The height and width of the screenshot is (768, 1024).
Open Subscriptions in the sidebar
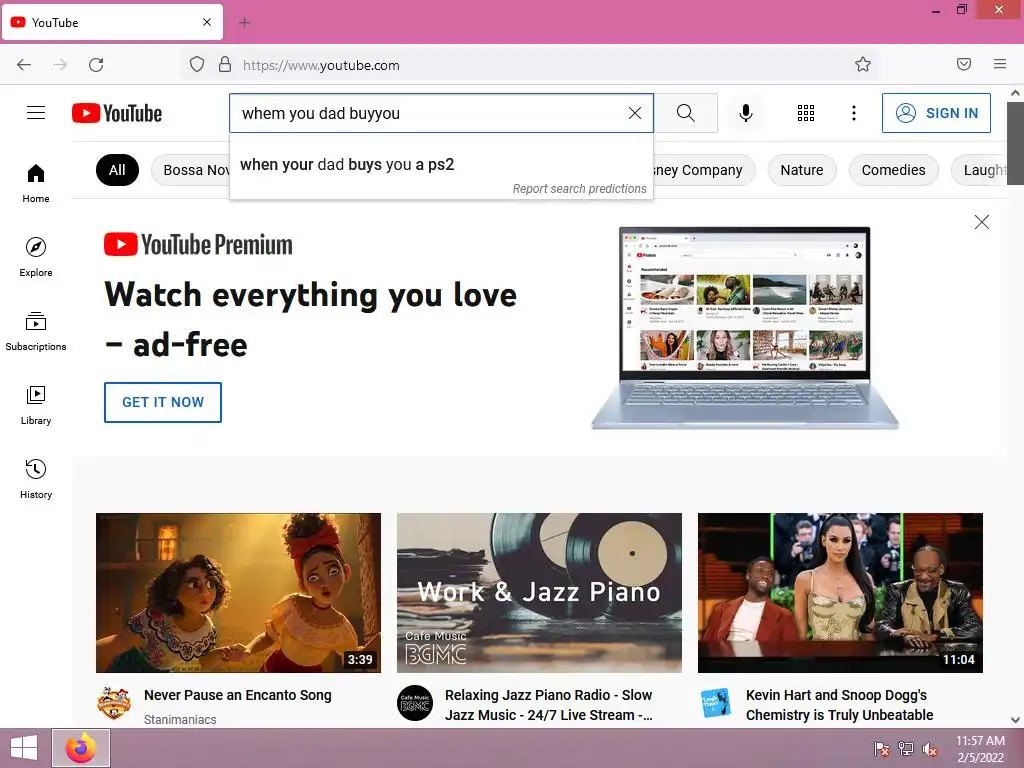36,332
